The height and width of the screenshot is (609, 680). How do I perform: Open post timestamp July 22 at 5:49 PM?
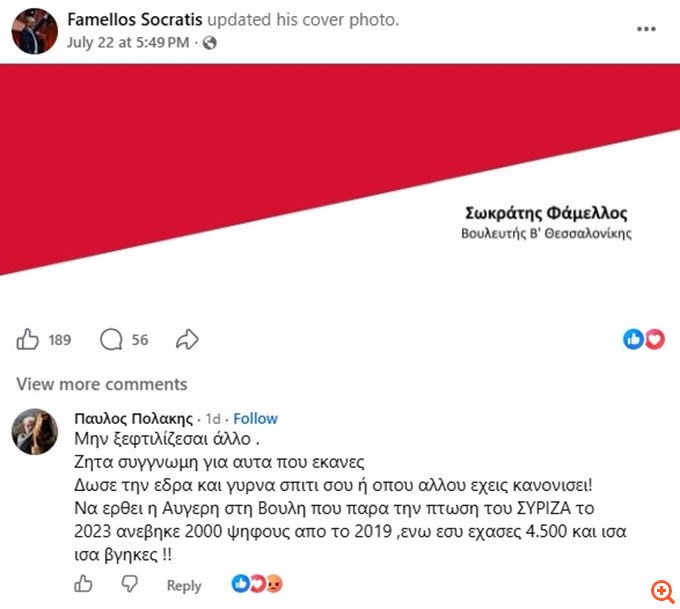[128, 43]
